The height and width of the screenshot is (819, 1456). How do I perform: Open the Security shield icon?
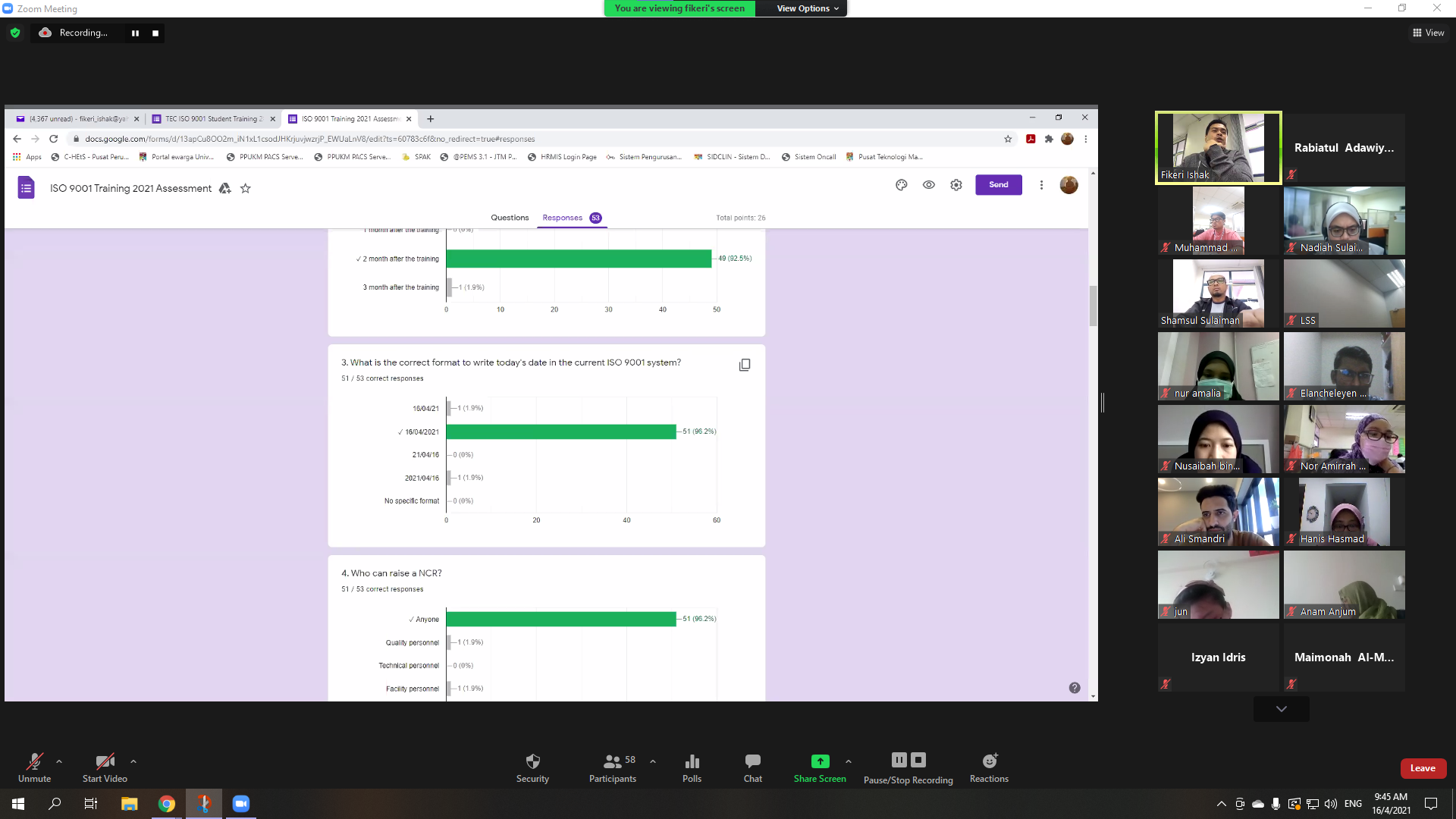pos(532,761)
